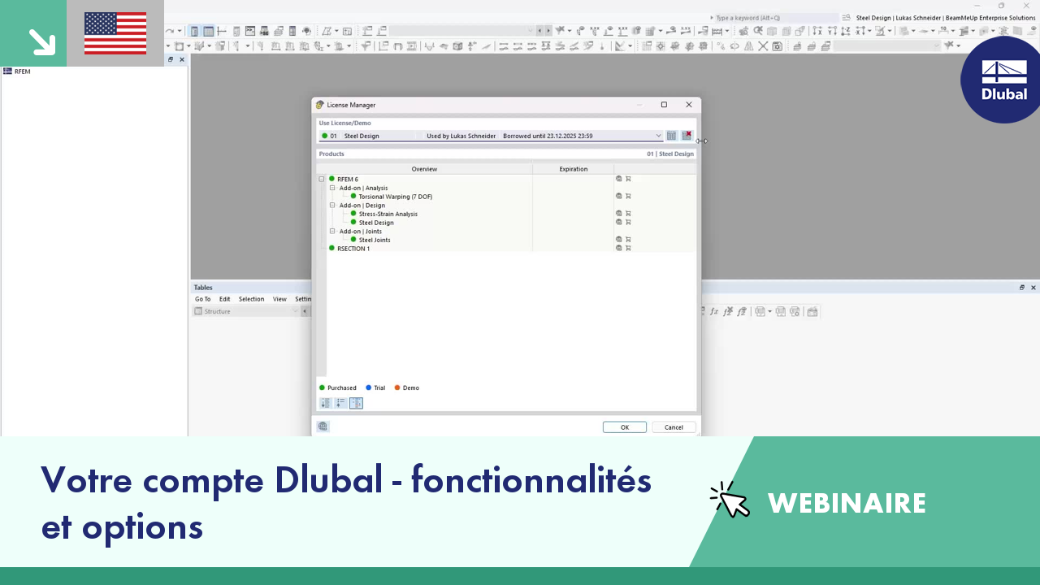Select the 'RFEM 6' product row label
This screenshot has width=1040, height=585.
(x=348, y=179)
